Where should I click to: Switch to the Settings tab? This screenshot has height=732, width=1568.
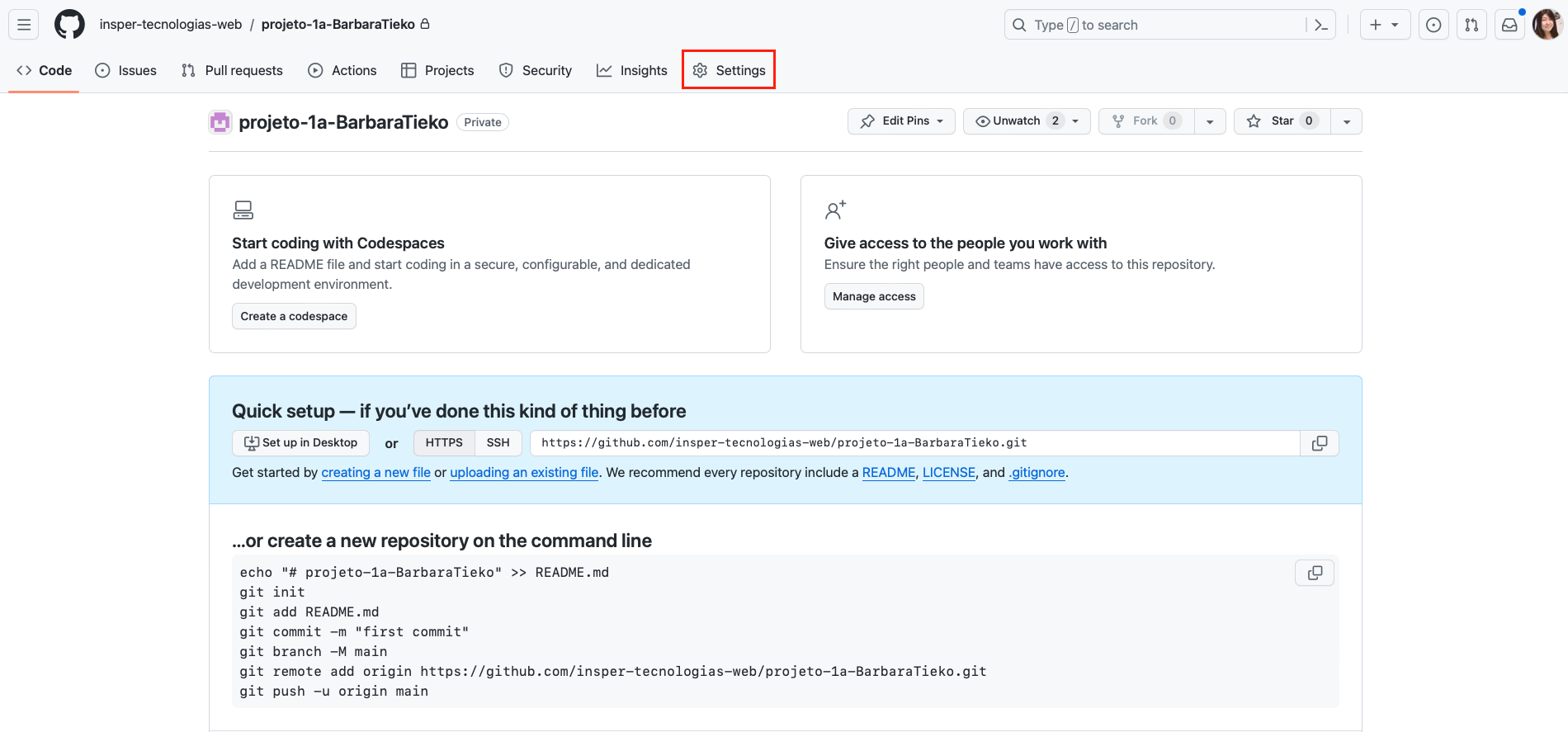[729, 70]
